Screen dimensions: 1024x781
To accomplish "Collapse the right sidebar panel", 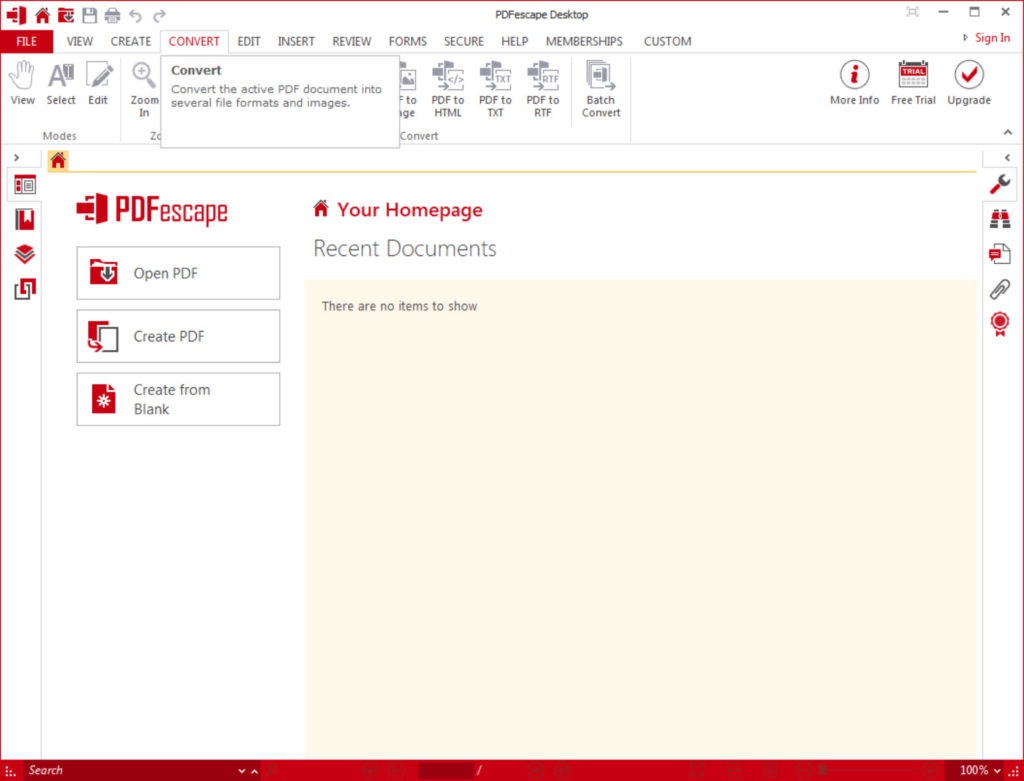I will [x=1008, y=157].
